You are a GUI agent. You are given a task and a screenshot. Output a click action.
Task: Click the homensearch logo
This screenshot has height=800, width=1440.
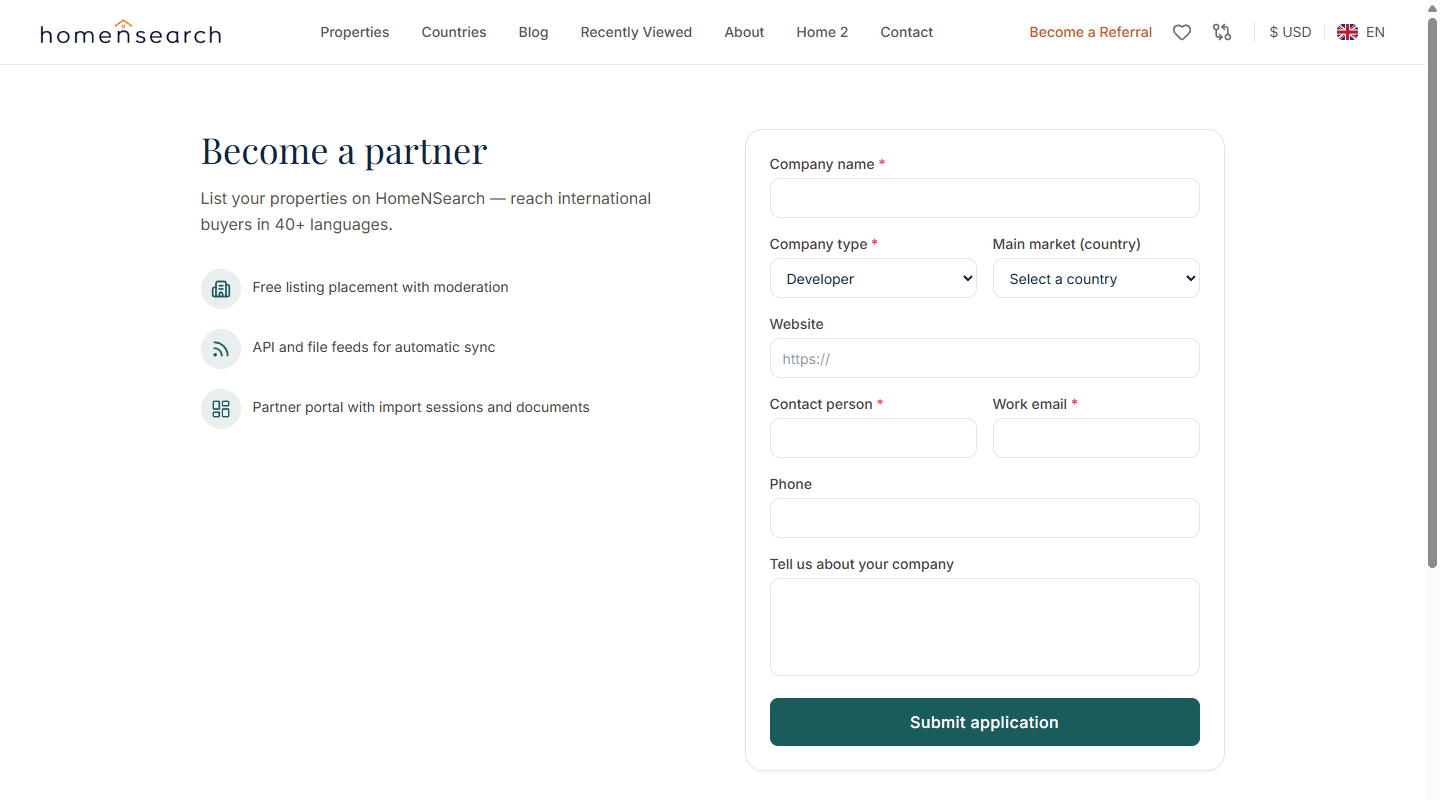(131, 32)
